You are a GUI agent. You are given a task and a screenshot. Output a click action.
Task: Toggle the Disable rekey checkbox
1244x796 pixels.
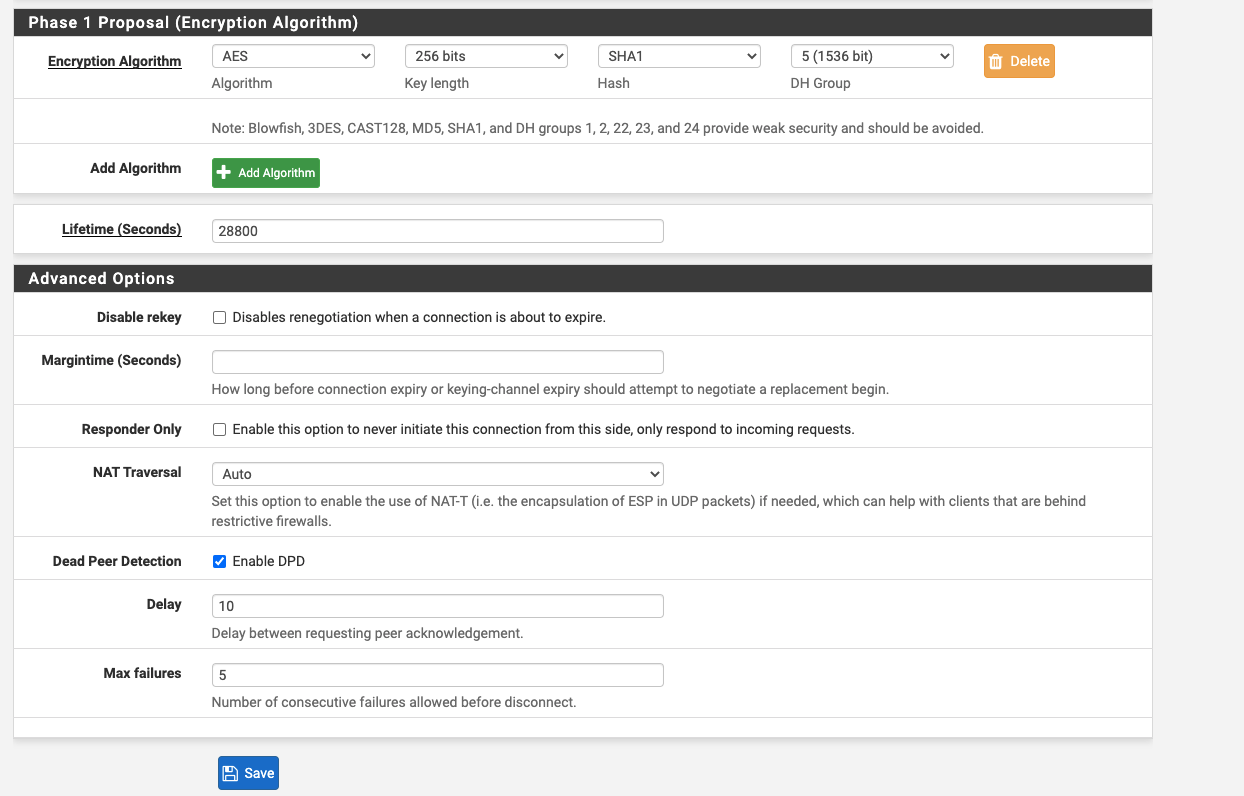pos(220,318)
